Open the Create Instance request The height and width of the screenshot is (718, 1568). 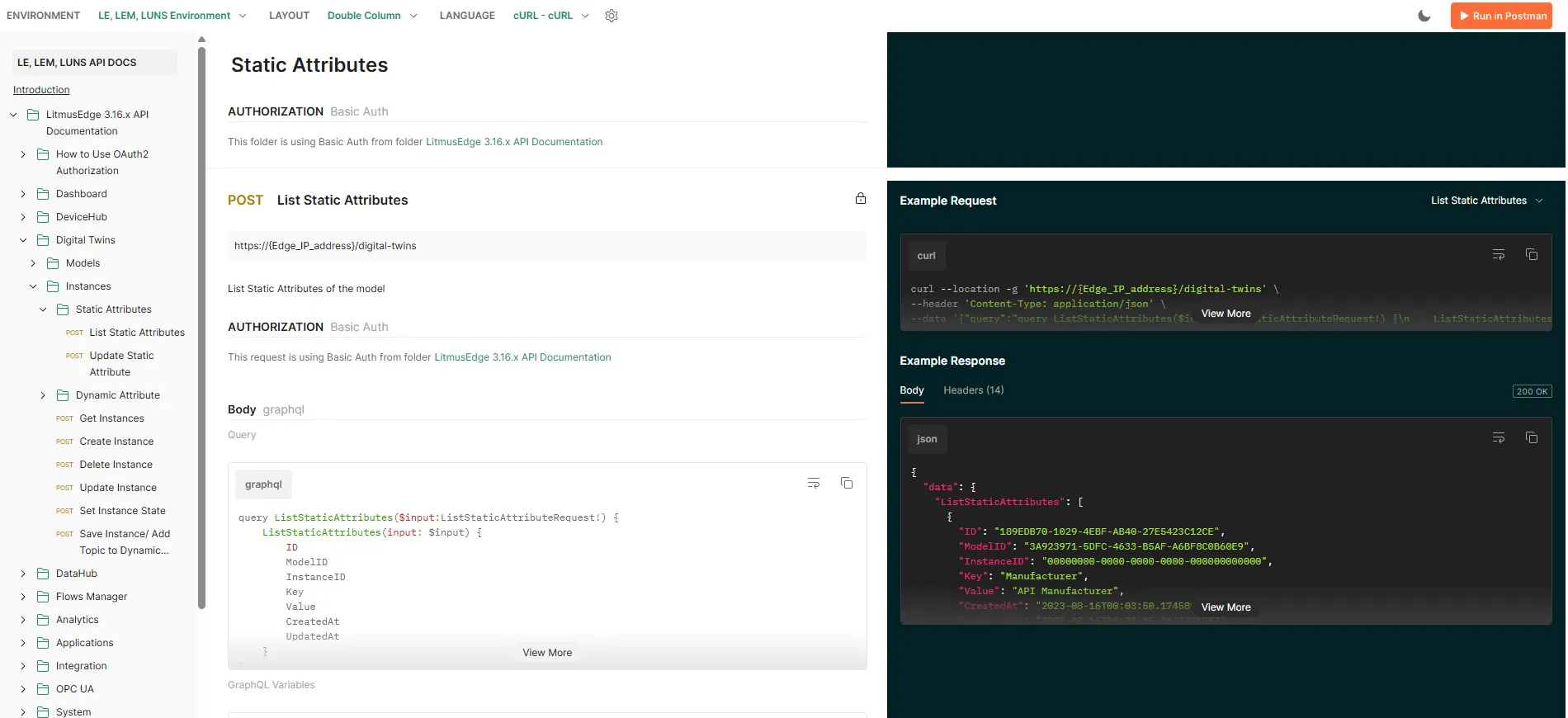(x=116, y=442)
